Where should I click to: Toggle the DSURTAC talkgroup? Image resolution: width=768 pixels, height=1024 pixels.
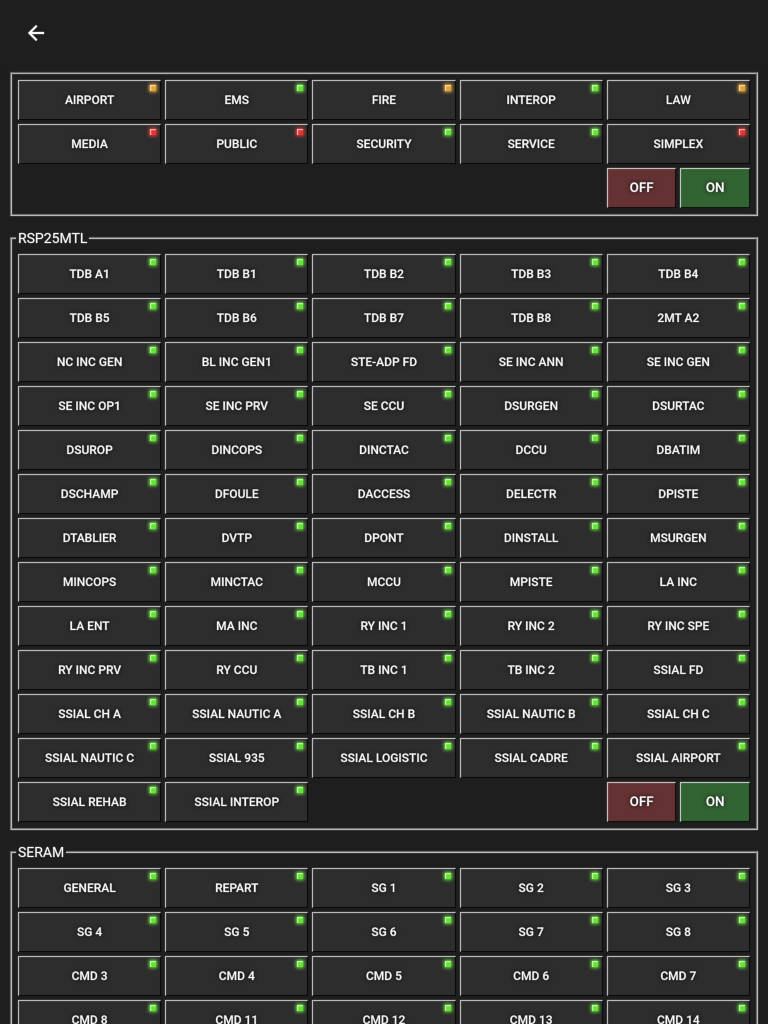click(678, 406)
